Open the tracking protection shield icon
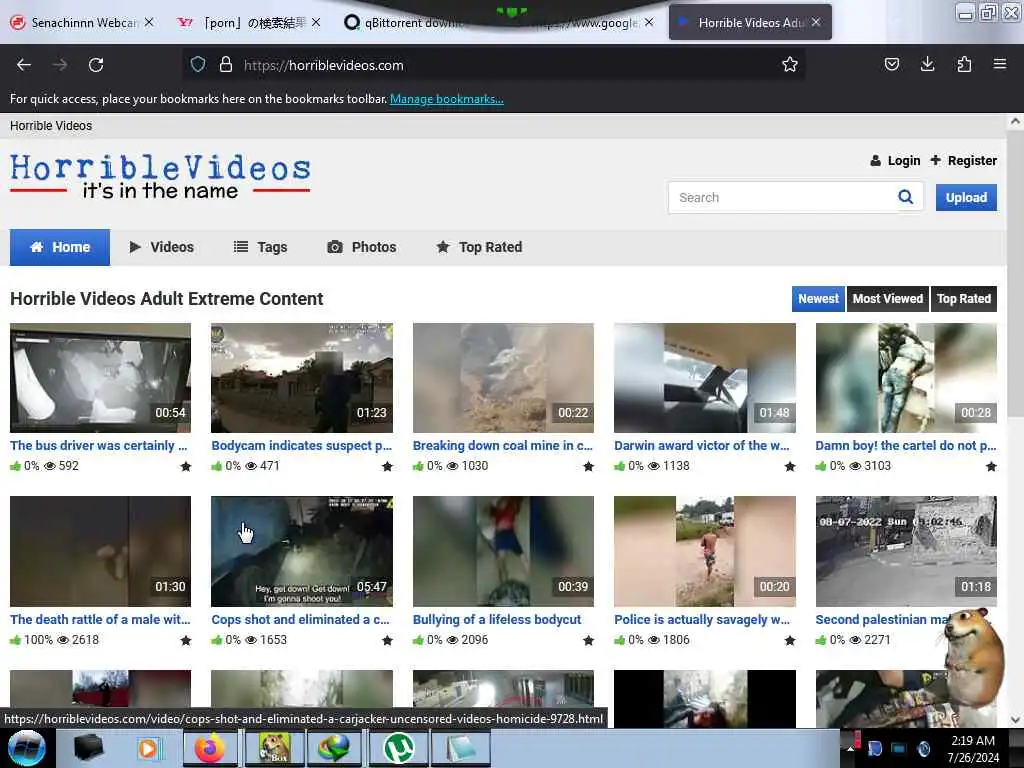 click(x=198, y=65)
